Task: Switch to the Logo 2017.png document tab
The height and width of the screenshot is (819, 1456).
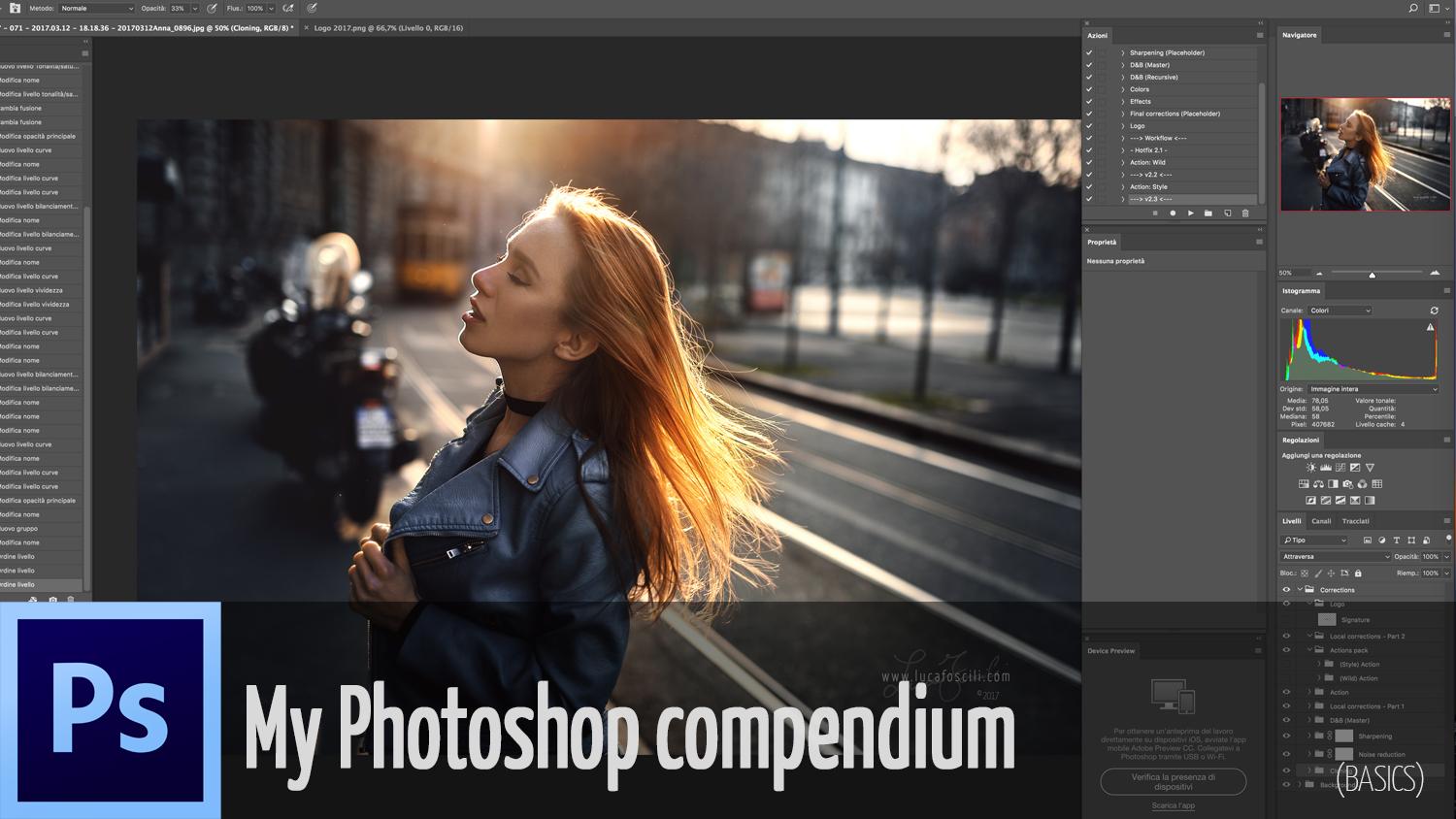Action: click(388, 28)
